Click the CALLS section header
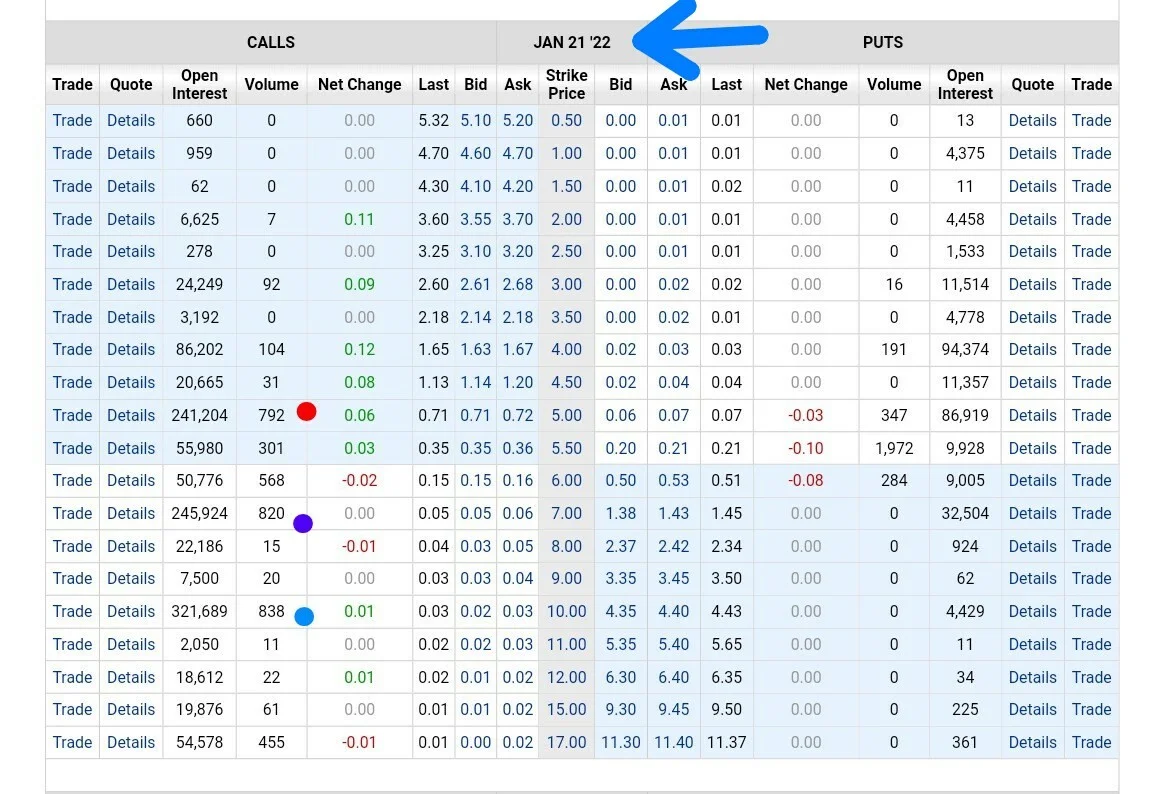The image size is (1158, 794). [x=271, y=42]
